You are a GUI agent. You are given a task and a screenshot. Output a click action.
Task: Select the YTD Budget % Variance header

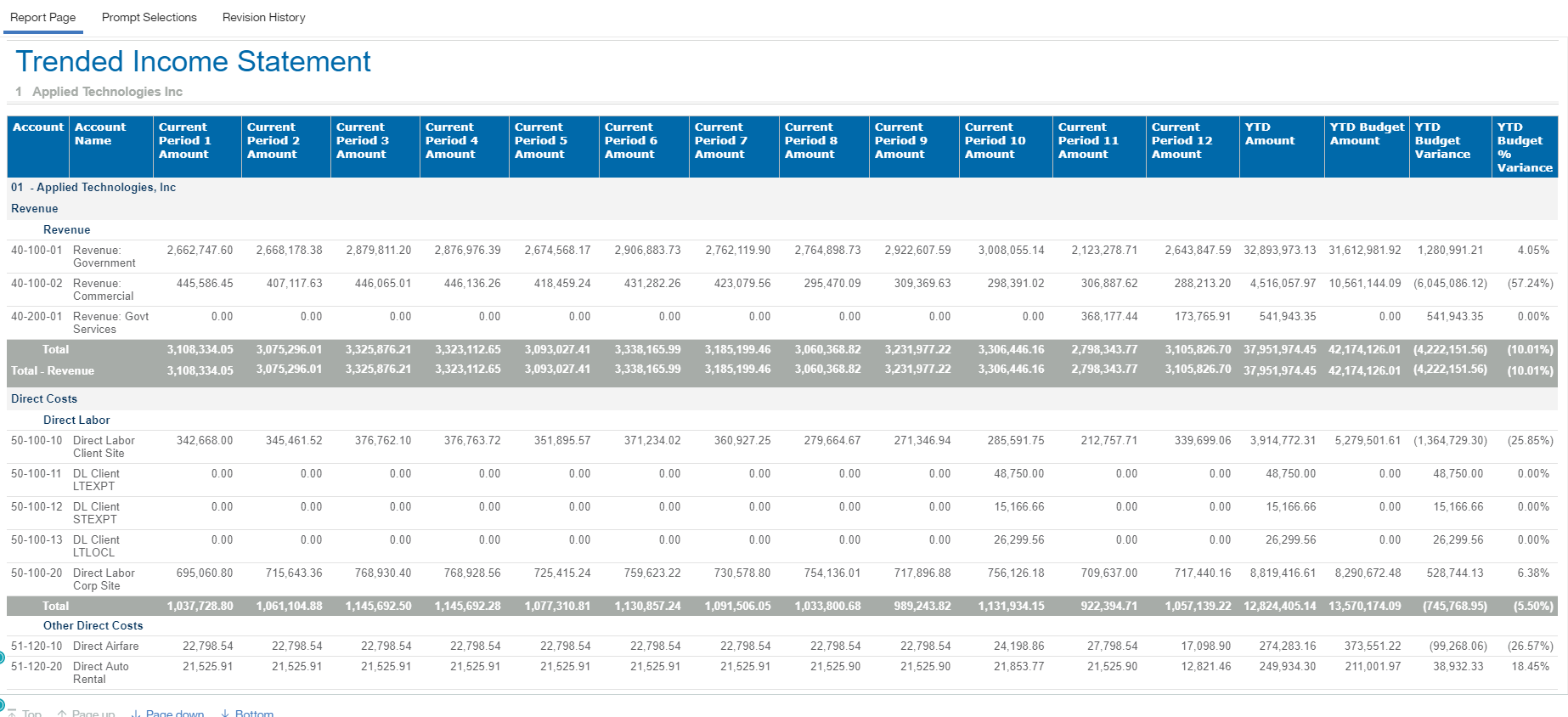[1524, 147]
